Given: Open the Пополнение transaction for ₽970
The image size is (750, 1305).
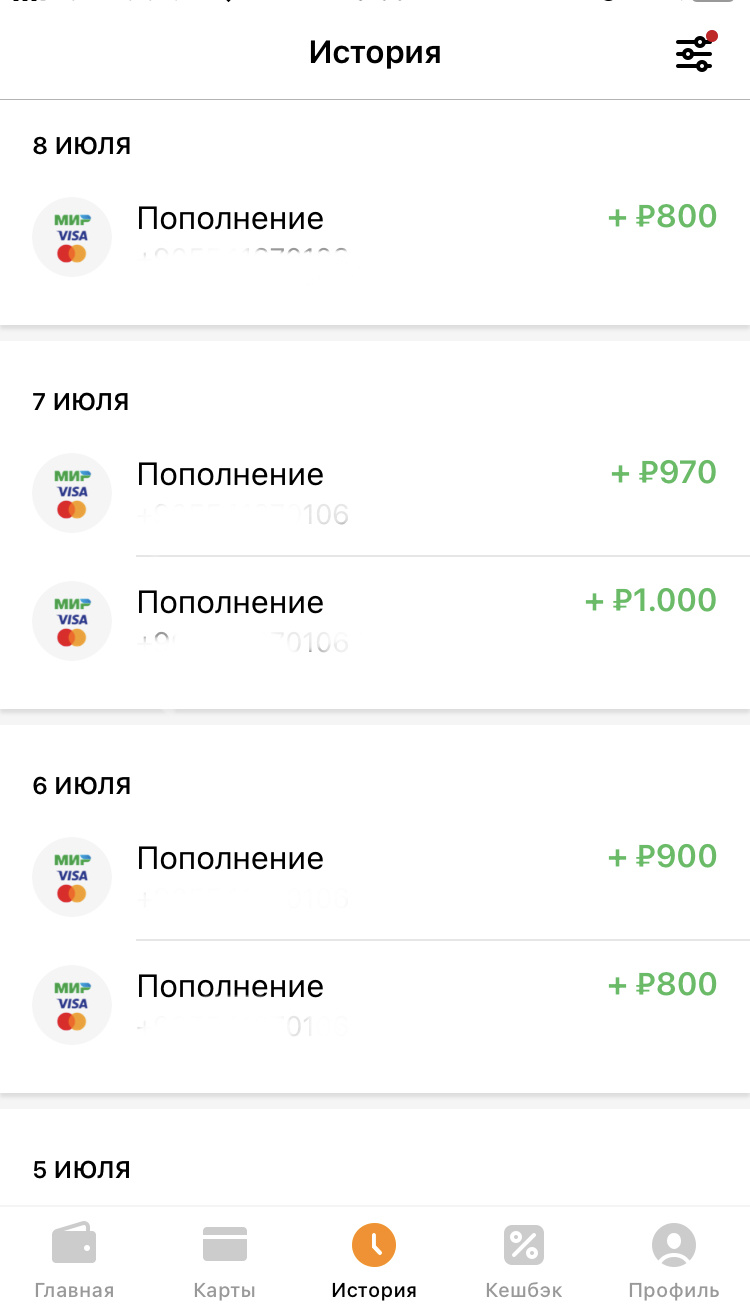Looking at the screenshot, I should [230, 475].
